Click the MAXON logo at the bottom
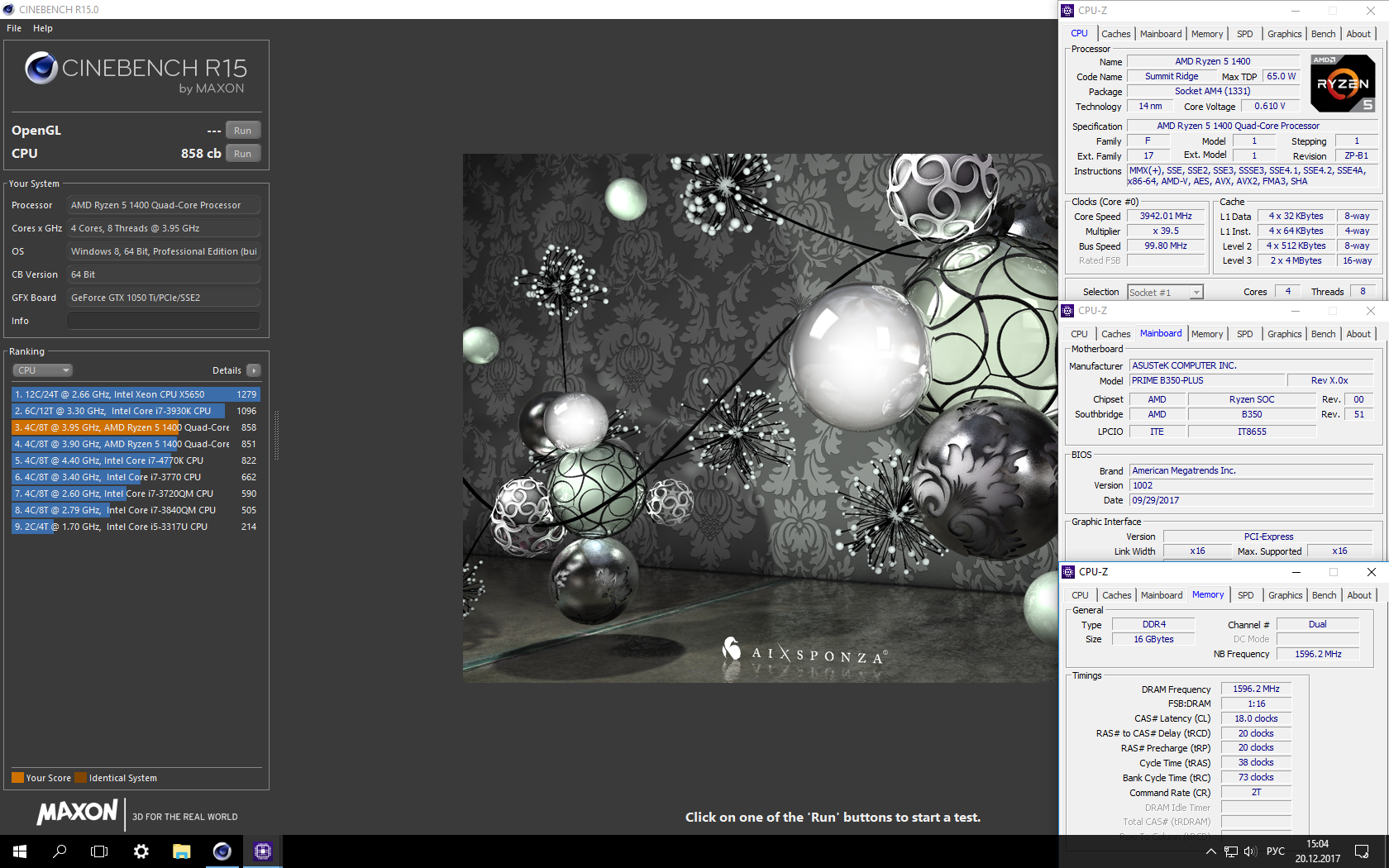This screenshot has width=1389, height=868. [77, 813]
